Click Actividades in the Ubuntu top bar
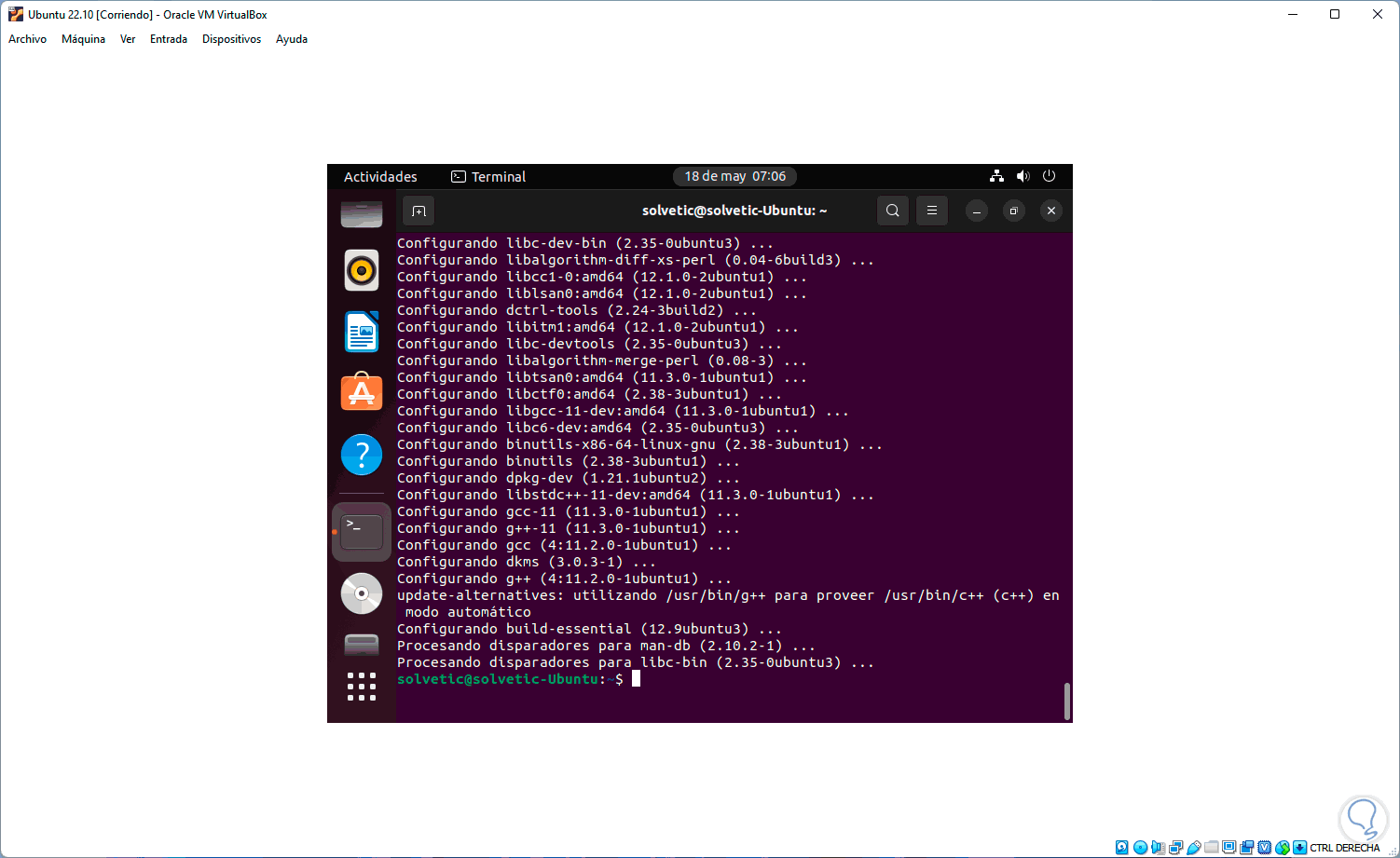The height and width of the screenshot is (858, 1400). click(380, 176)
